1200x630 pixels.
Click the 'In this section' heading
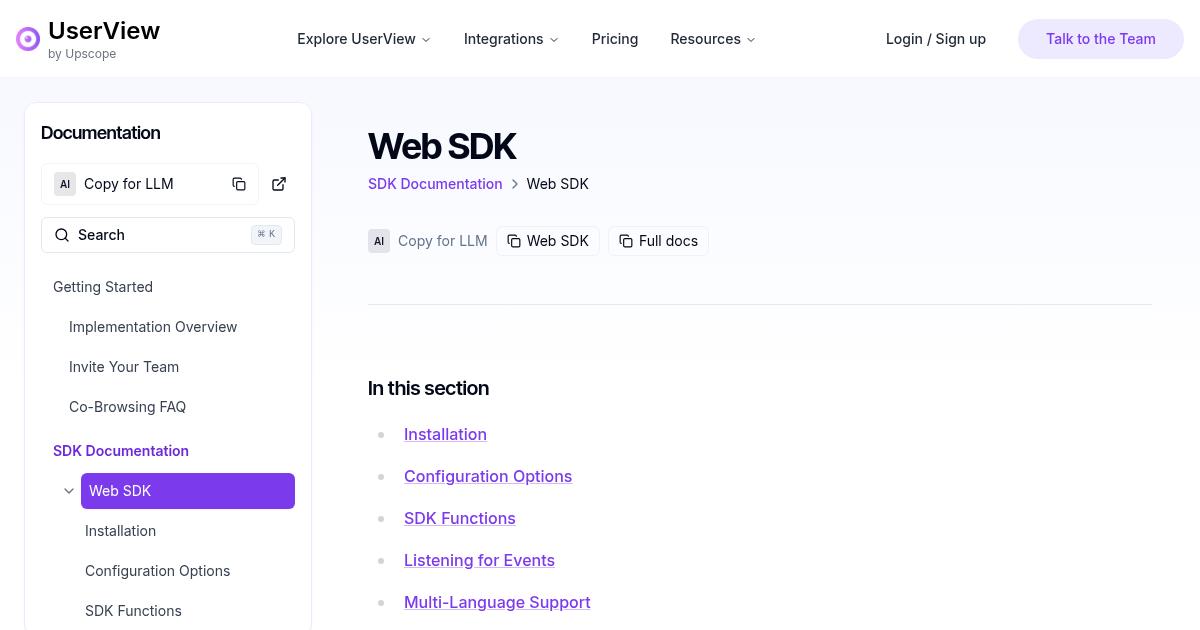click(428, 388)
